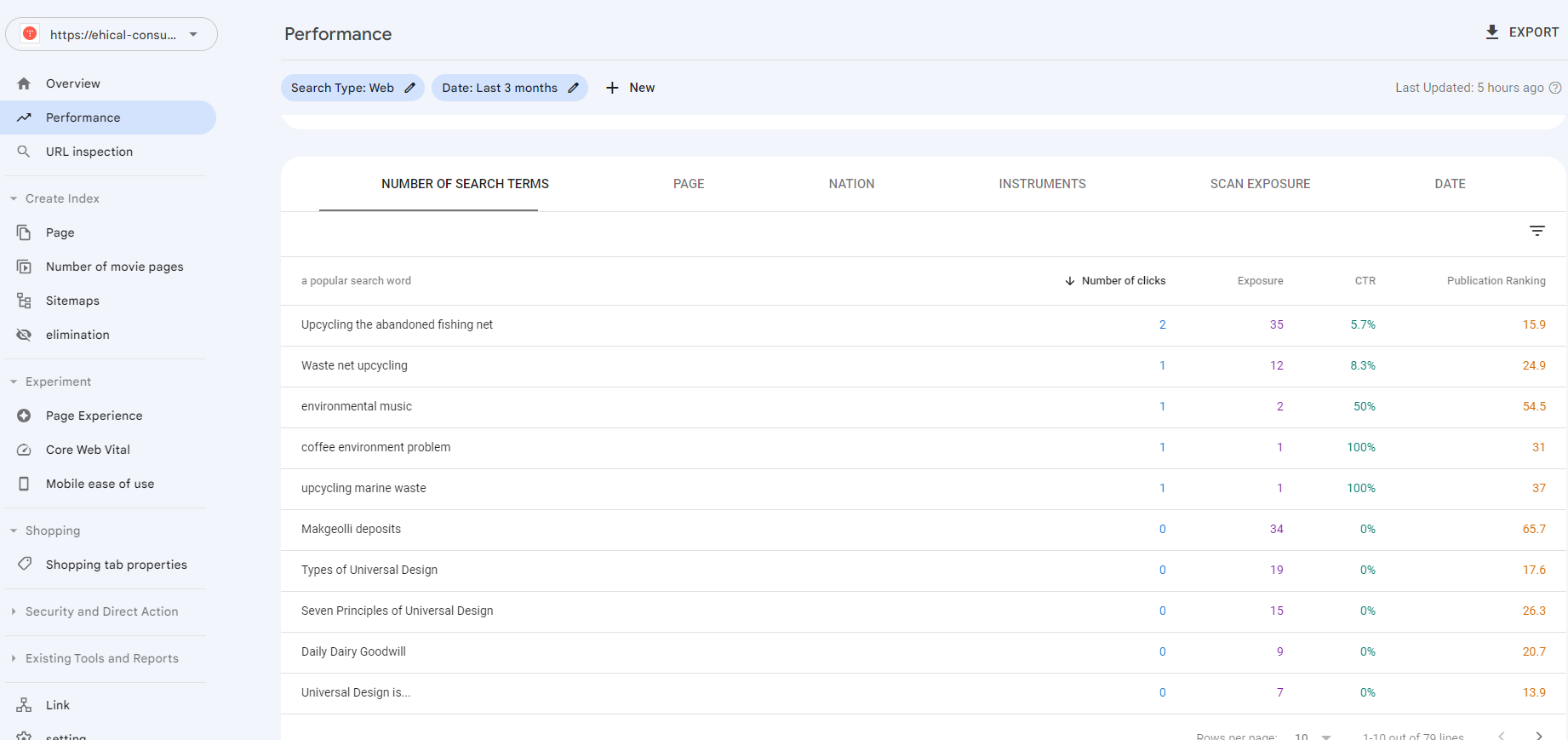
Task: Edit the Date: Last 3 months chip
Action: coord(509,88)
